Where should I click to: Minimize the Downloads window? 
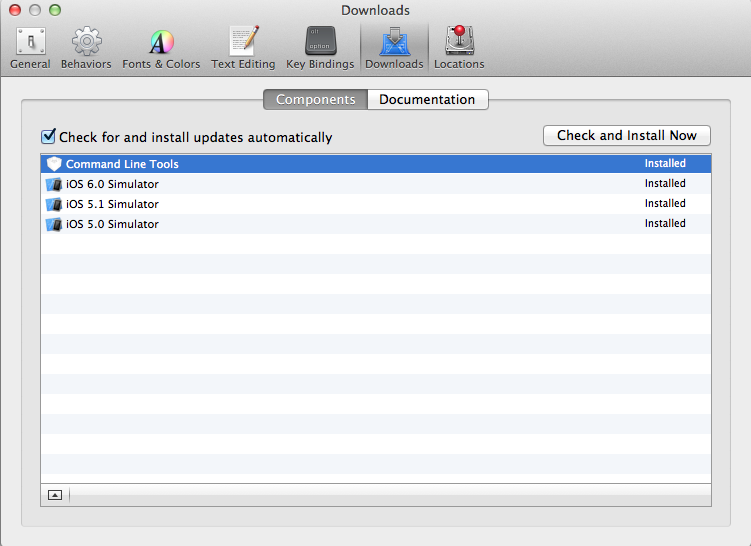[x=35, y=10]
